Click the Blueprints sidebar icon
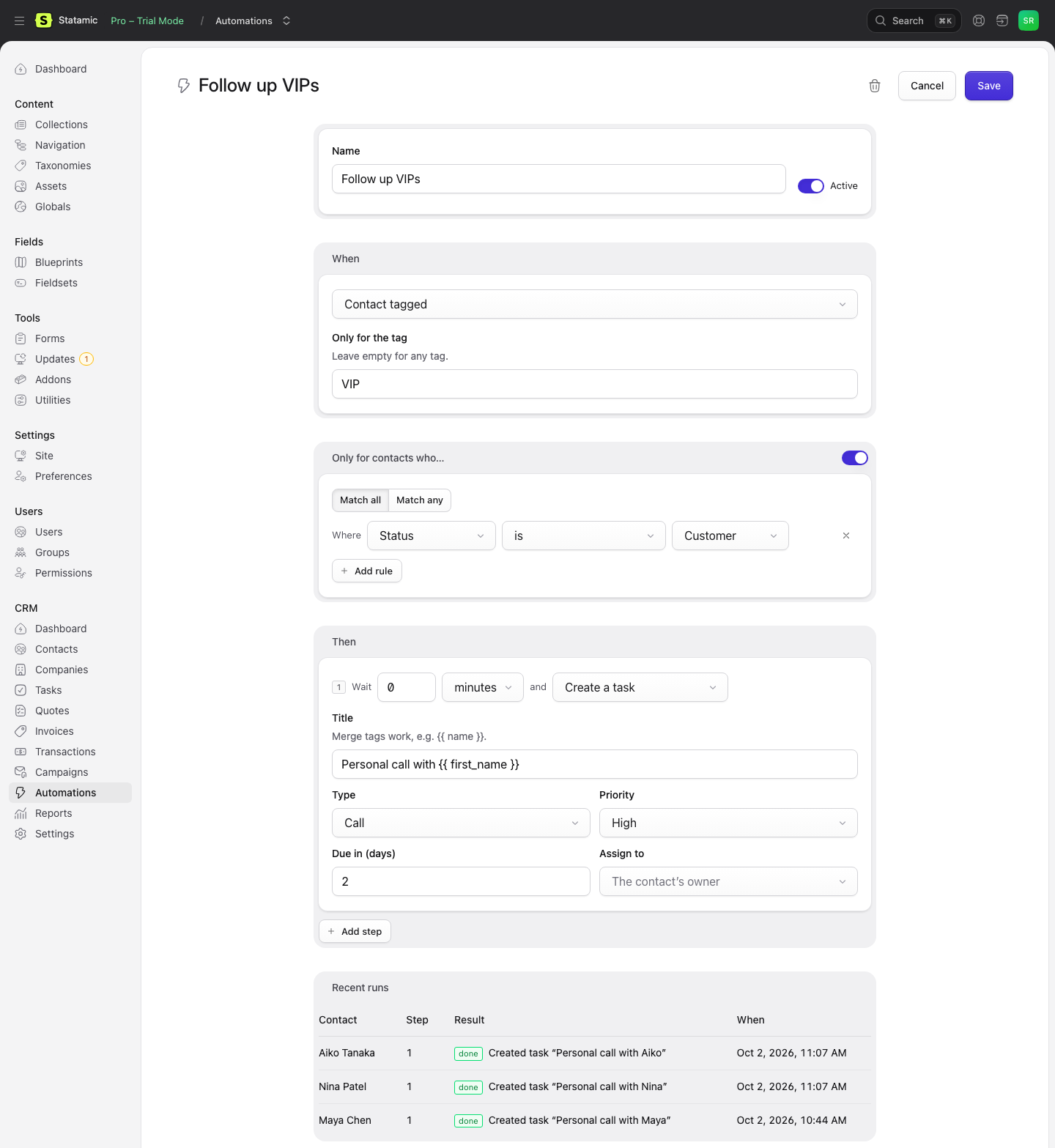This screenshot has height=1148, width=1055. [21, 262]
